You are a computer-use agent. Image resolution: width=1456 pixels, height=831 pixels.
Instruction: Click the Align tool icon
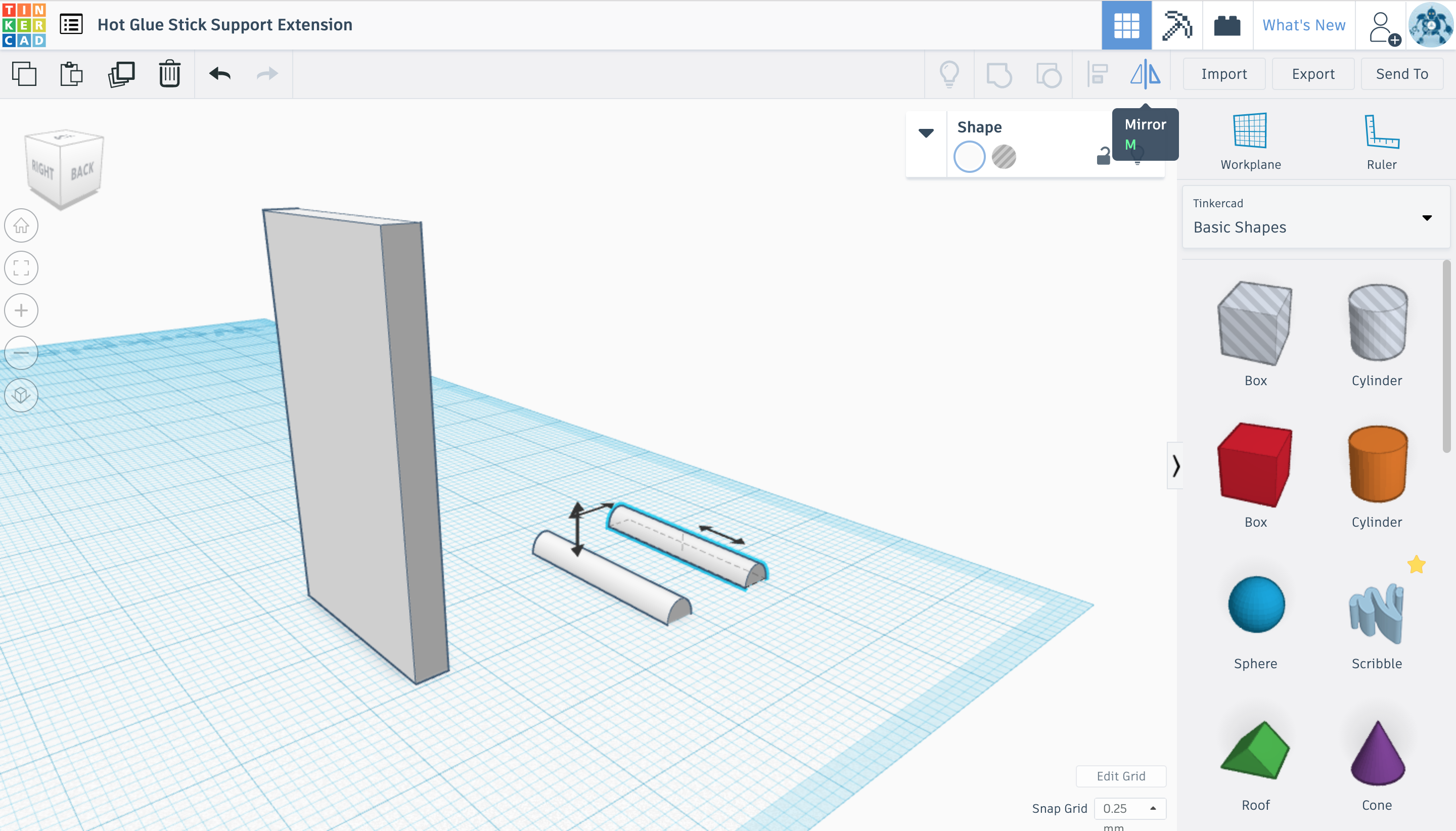click(1098, 74)
